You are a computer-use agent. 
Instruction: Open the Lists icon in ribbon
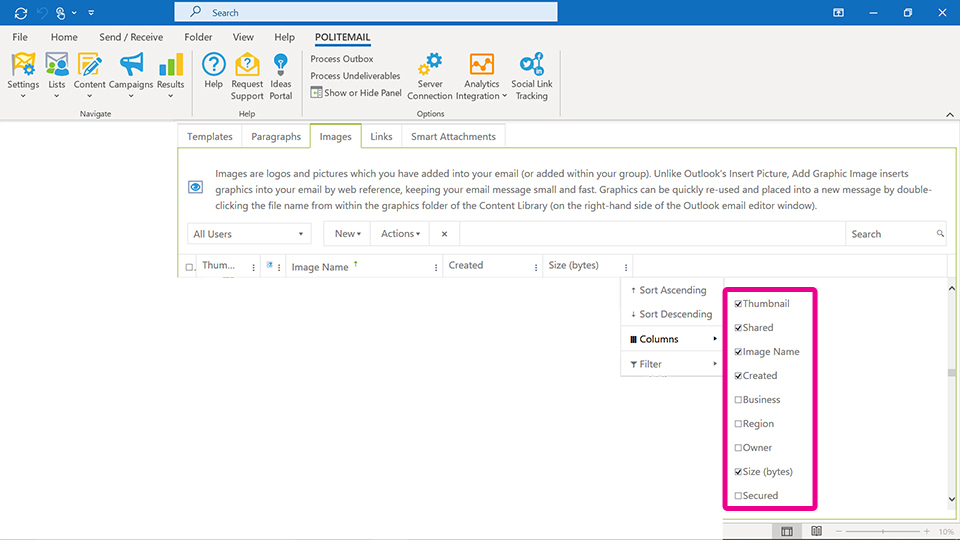57,66
